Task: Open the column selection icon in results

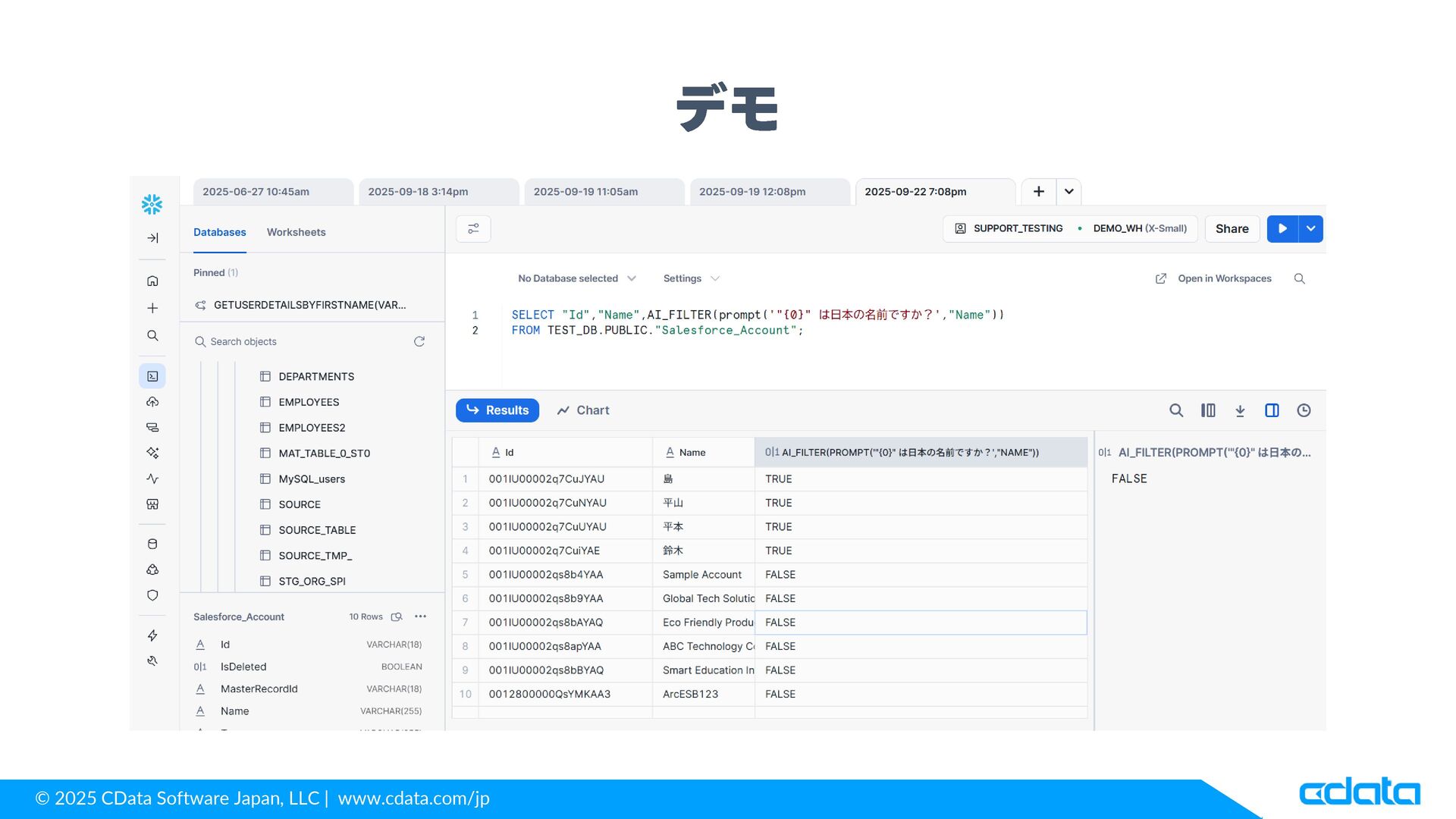Action: point(1208,410)
